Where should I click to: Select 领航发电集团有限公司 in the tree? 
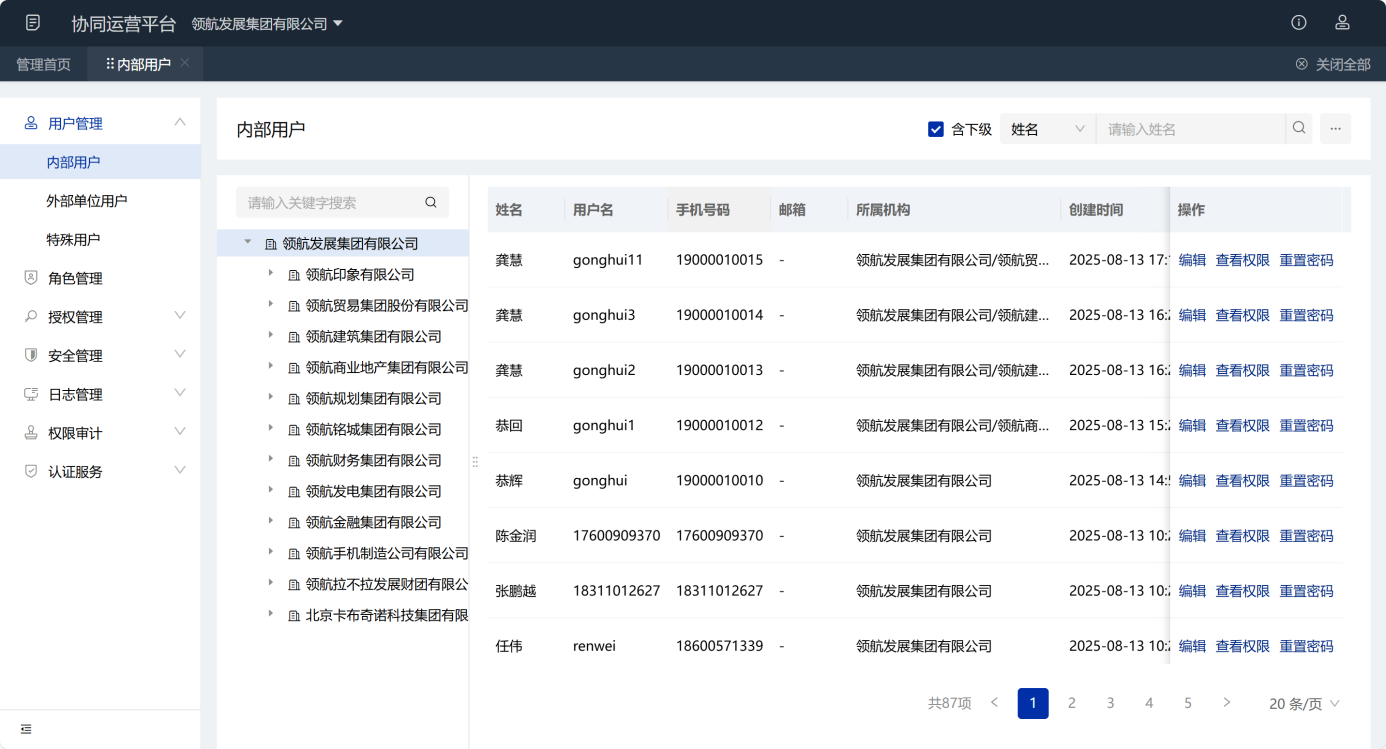373,491
